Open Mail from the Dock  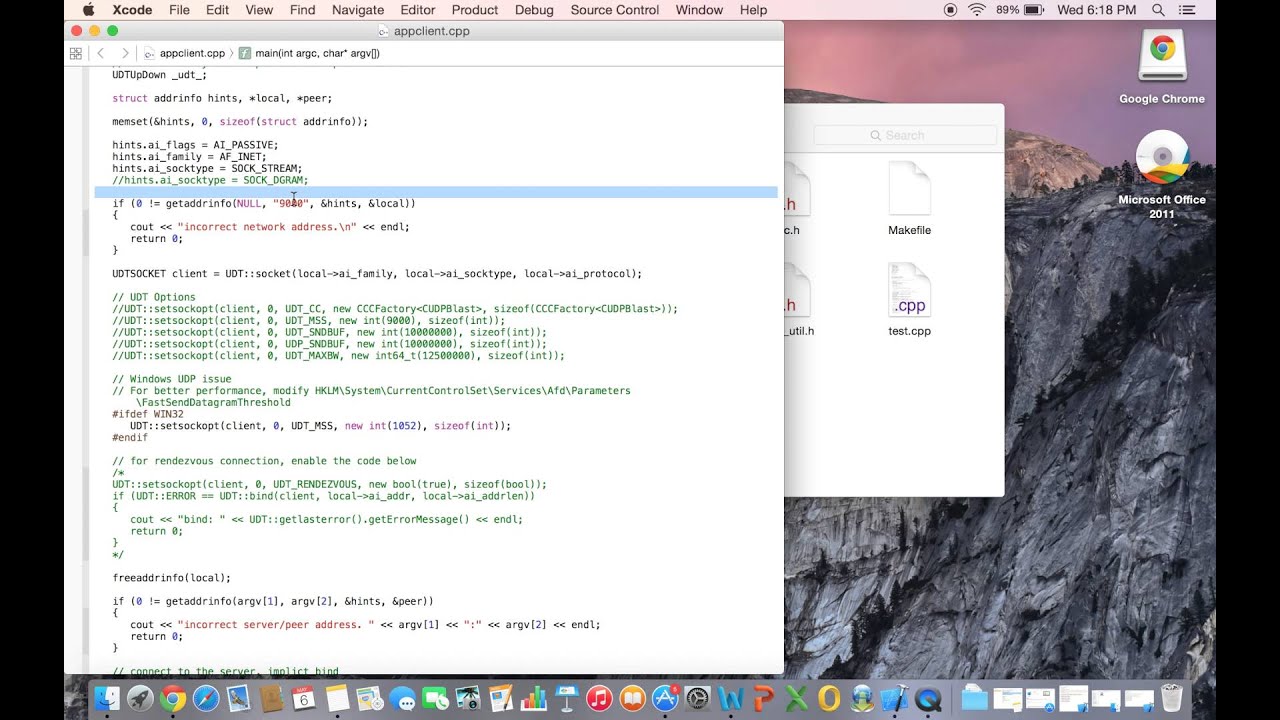(239, 698)
